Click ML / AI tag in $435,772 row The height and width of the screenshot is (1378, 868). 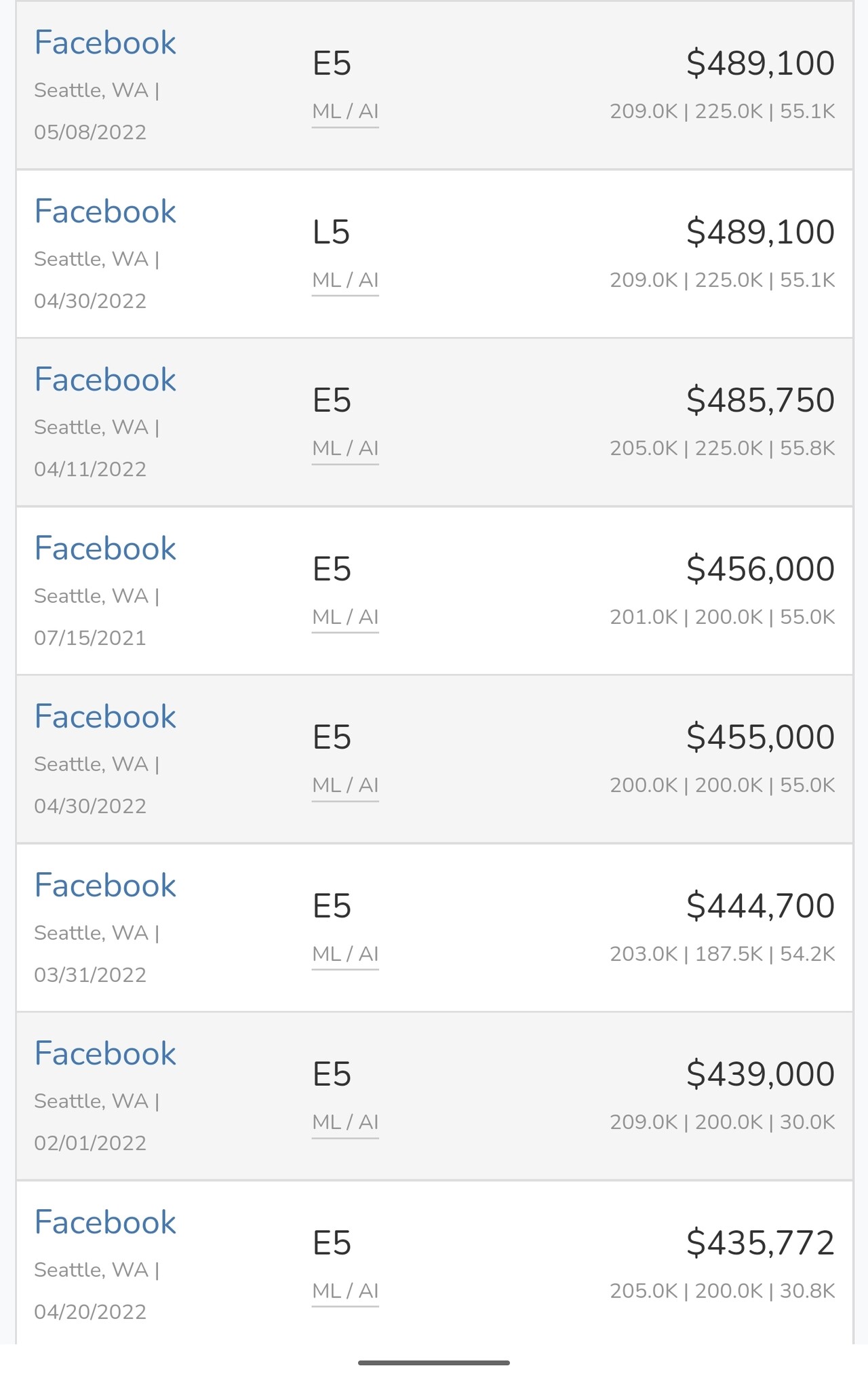coord(345,1291)
